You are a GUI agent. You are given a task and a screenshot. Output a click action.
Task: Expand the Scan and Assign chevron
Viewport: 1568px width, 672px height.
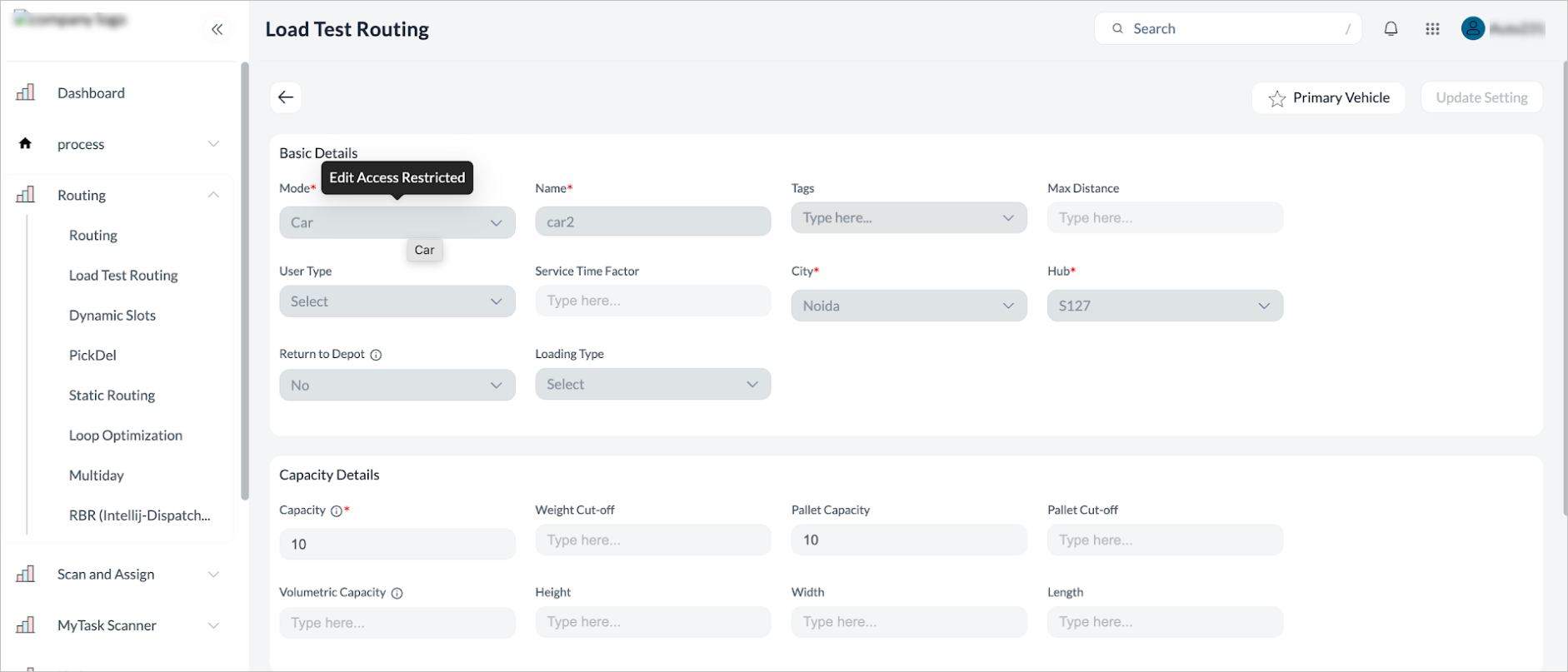[213, 575]
